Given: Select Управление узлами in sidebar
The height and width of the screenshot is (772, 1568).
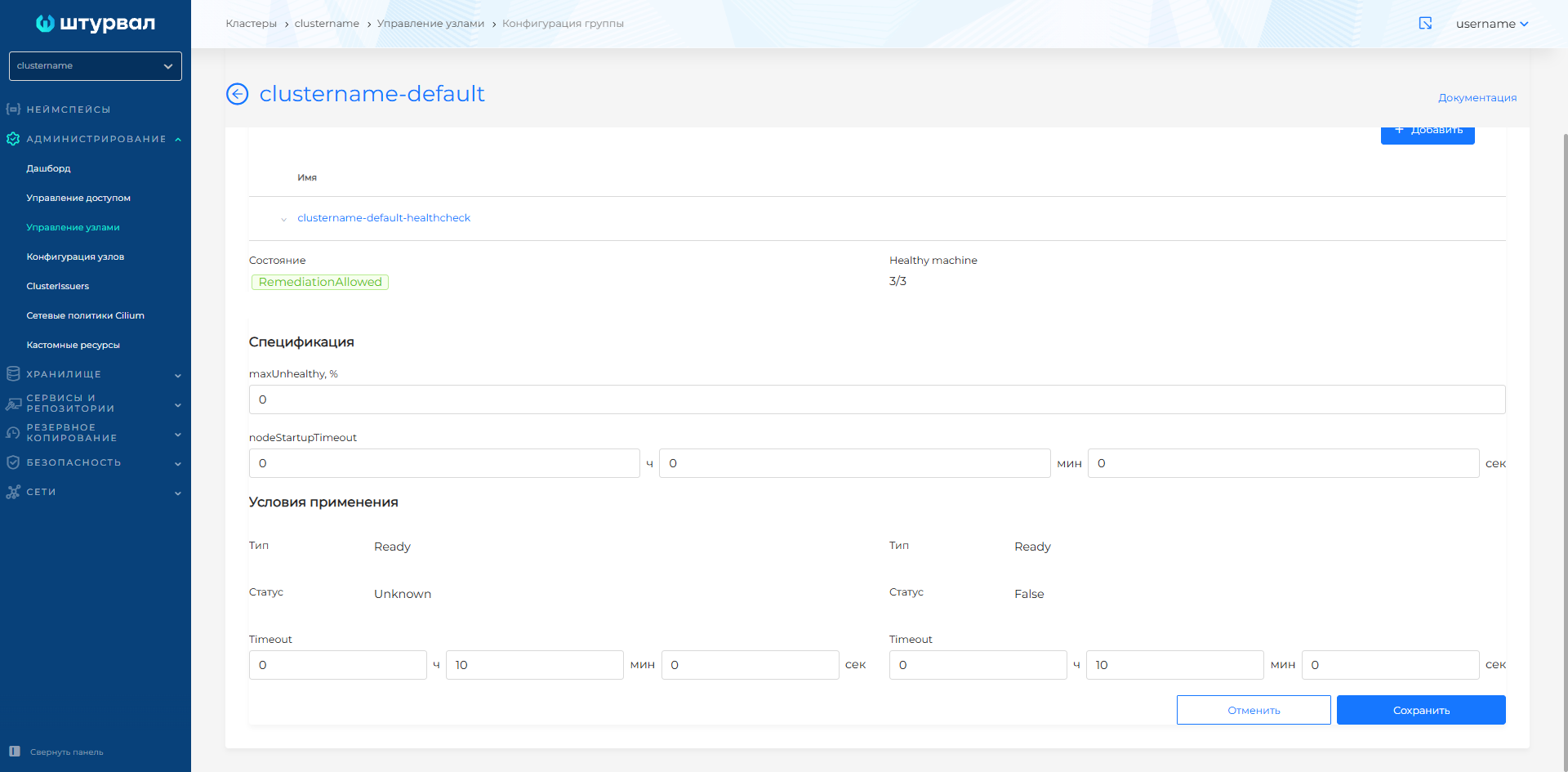Looking at the screenshot, I should tap(73, 227).
